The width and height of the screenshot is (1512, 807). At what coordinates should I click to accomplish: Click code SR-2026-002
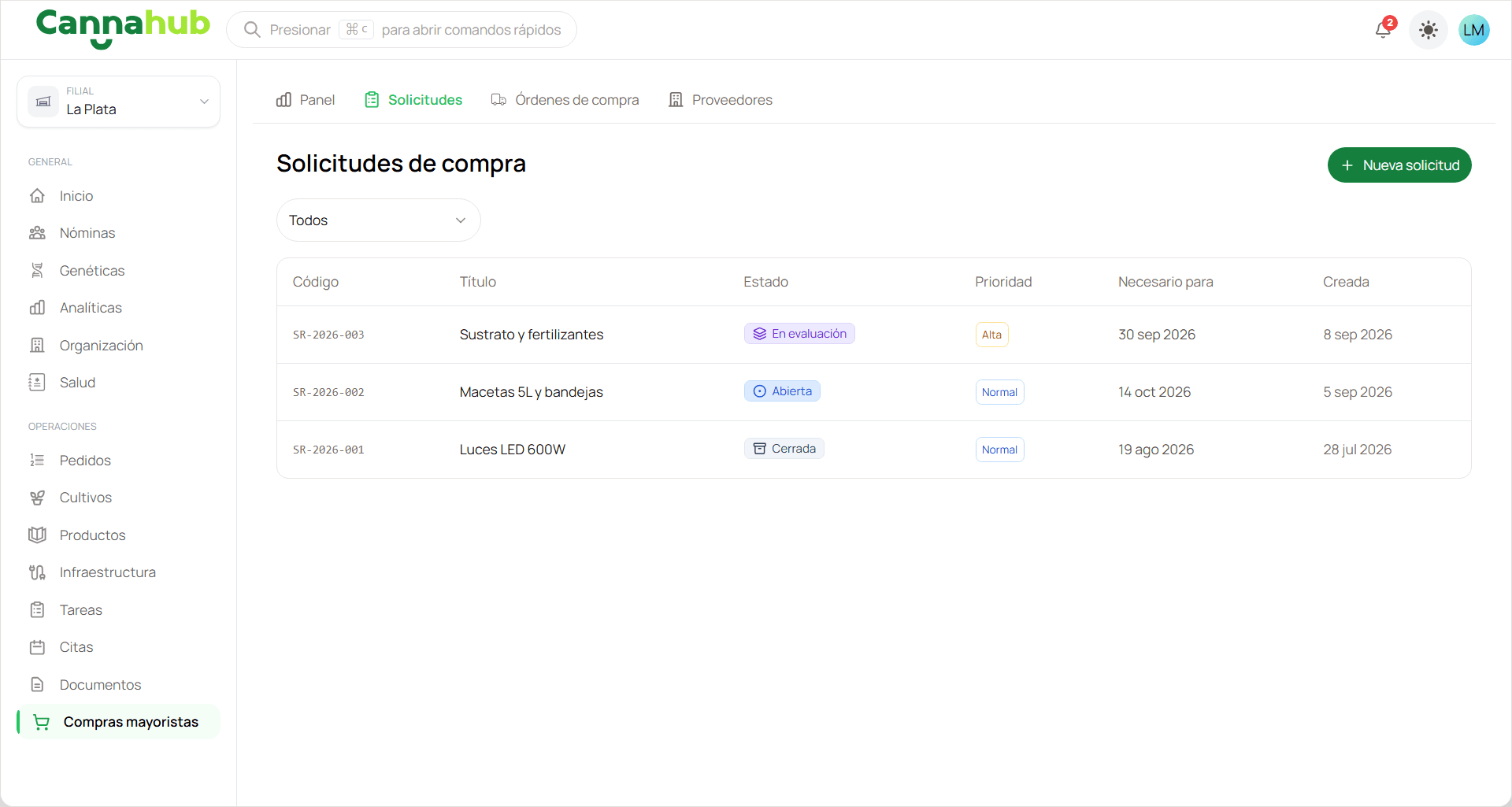pyautogui.click(x=328, y=392)
